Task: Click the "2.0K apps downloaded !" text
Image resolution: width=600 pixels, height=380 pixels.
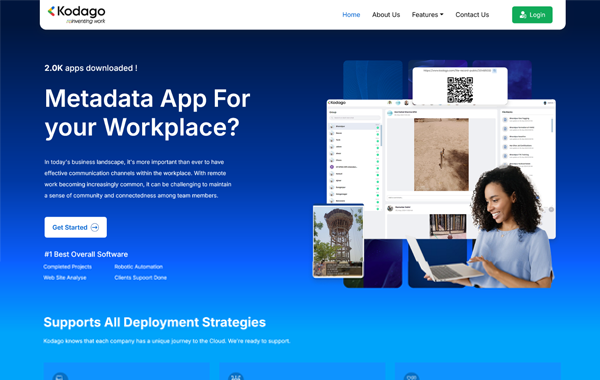Action: click(91, 68)
